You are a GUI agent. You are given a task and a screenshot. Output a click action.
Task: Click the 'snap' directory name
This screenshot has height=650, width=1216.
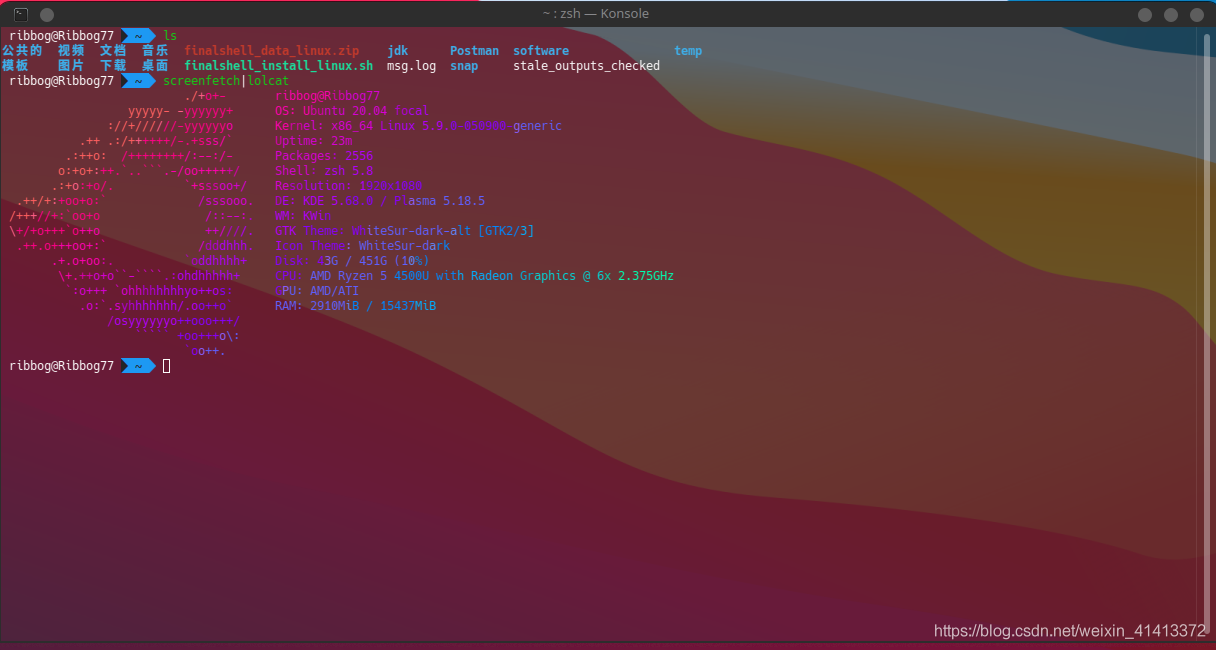coord(464,66)
